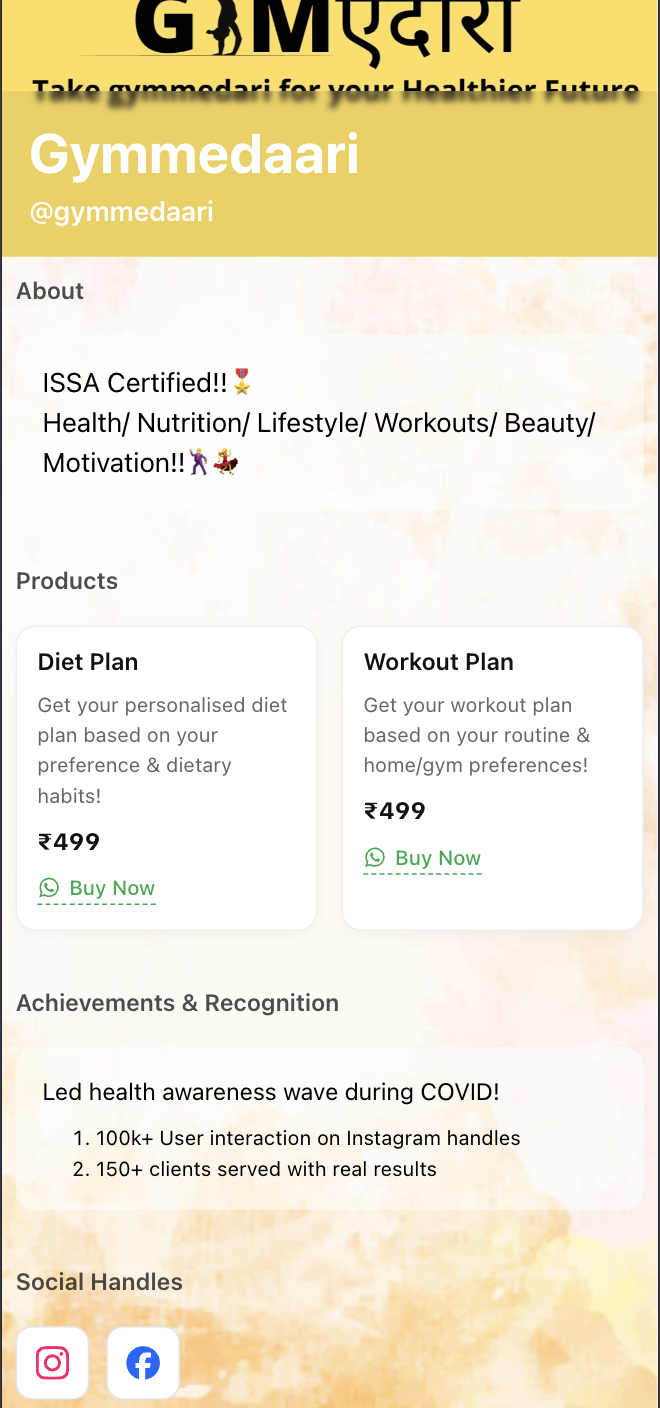Select the Workout Plan product card
Viewport: 660px width, 1408px height.
492,777
